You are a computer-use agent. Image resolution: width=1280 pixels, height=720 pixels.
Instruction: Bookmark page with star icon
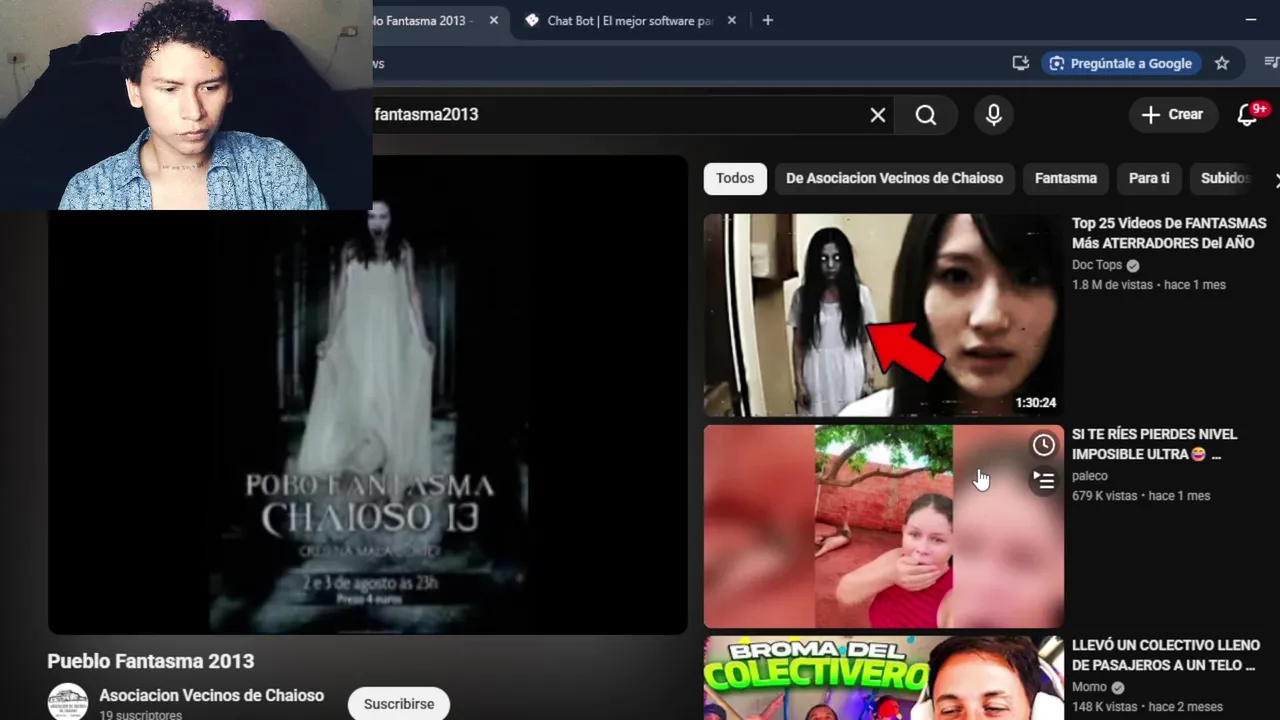click(x=1221, y=63)
